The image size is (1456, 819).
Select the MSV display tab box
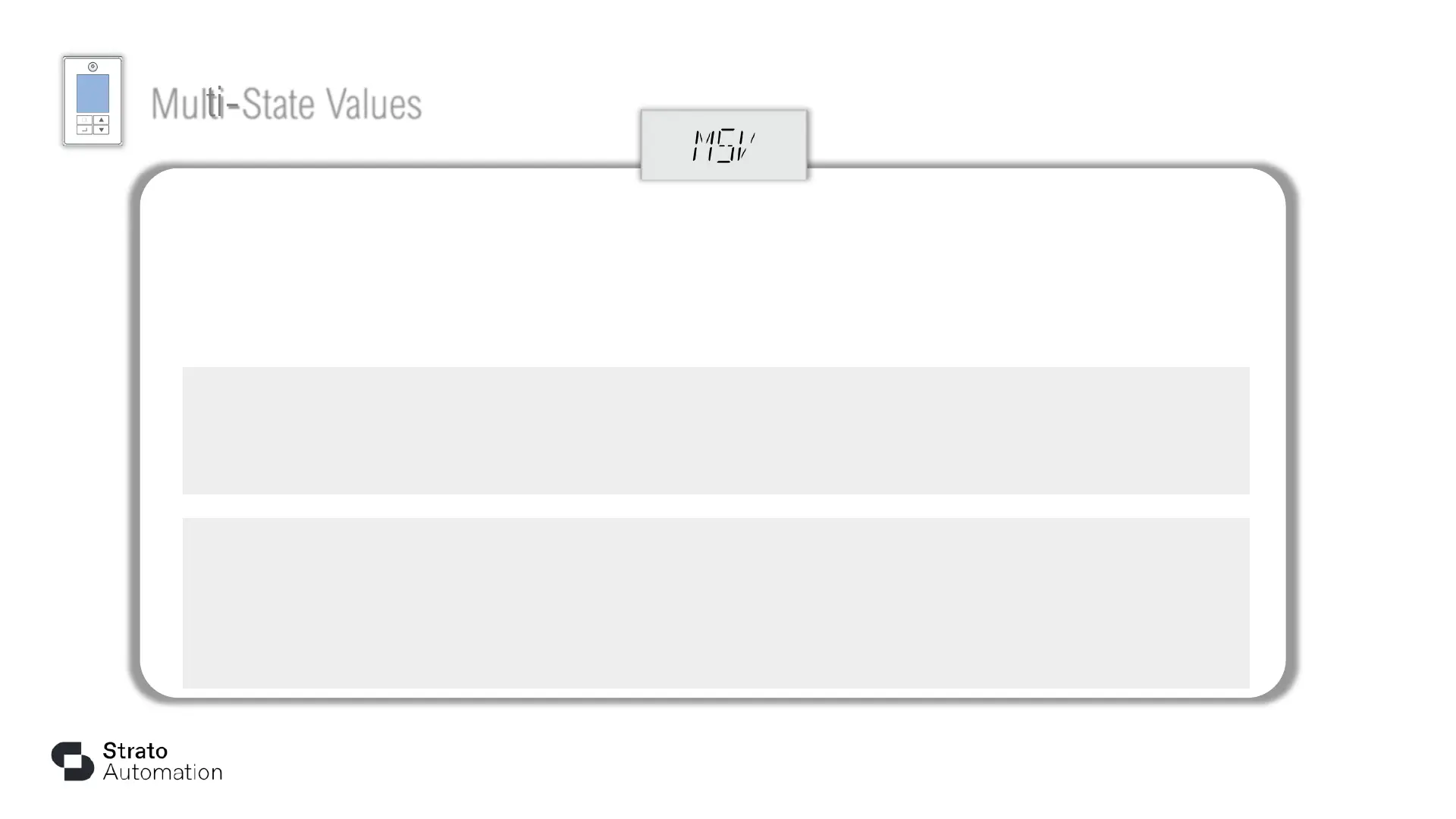coord(723,145)
